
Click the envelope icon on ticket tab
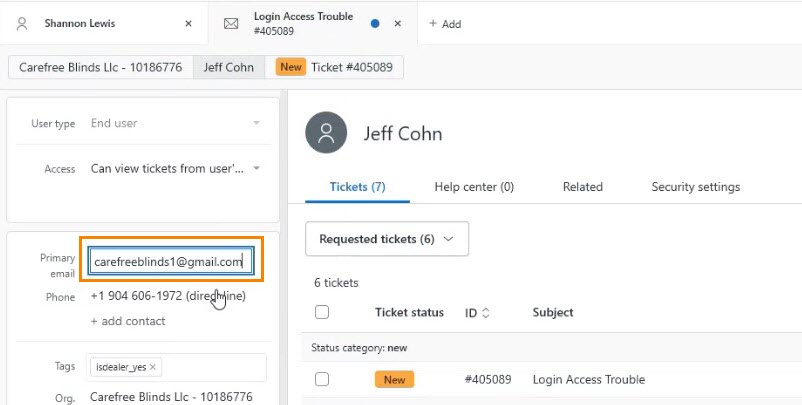coord(231,23)
